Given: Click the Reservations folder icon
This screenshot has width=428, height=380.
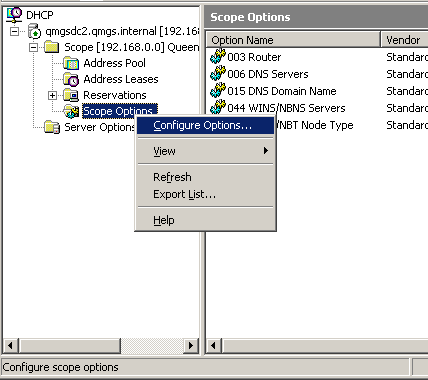Looking at the screenshot, I should 71,95.
